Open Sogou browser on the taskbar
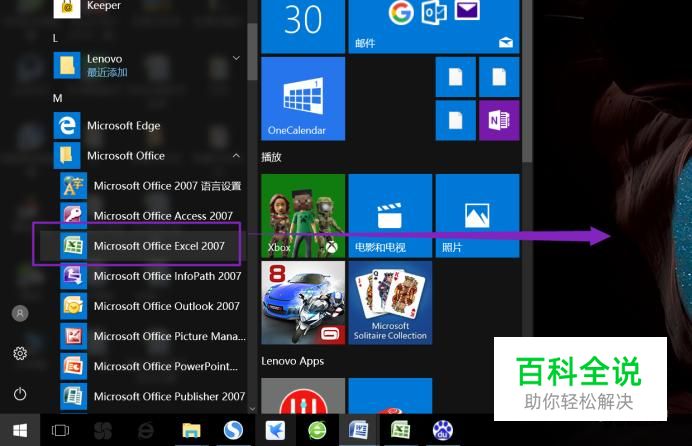 (x=233, y=430)
